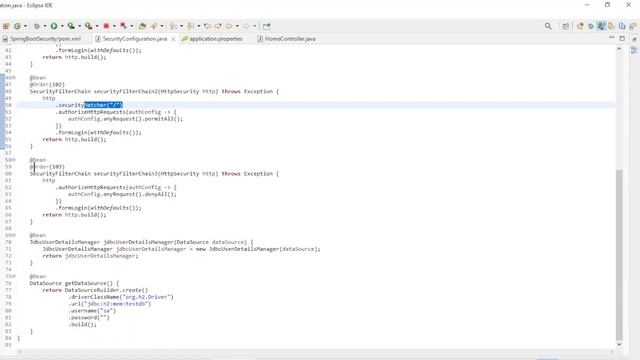640x360 pixels.
Task: Click the Open Perspective icon
Action: [565, 26]
